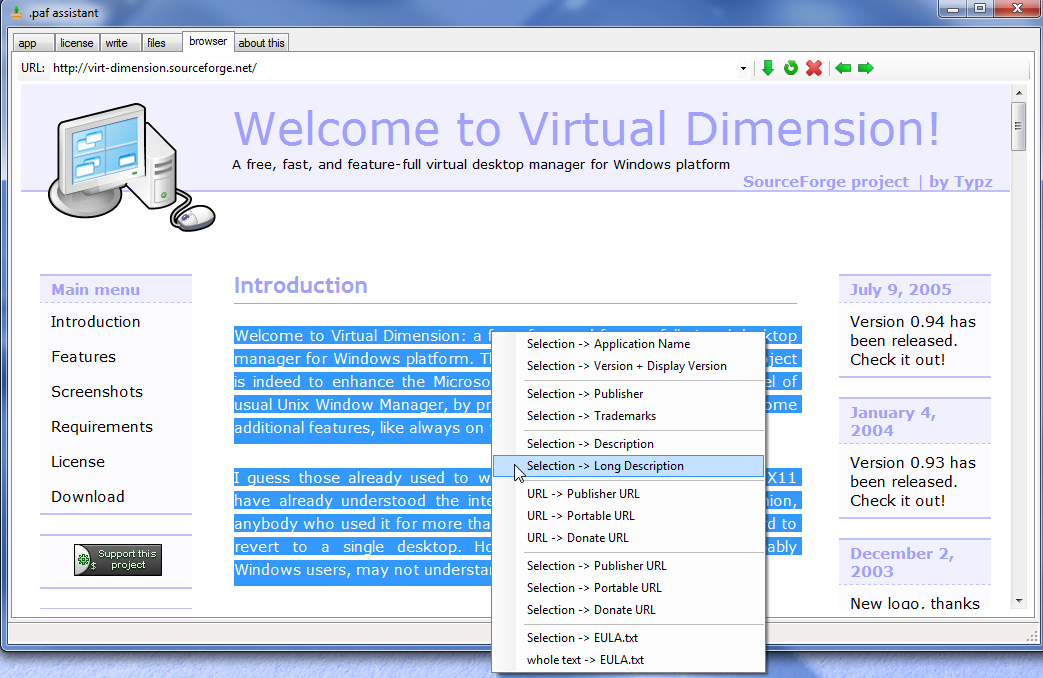This screenshot has height=678, width=1043.
Task: Choose Selection -> Trademarks
Action: 628,416
